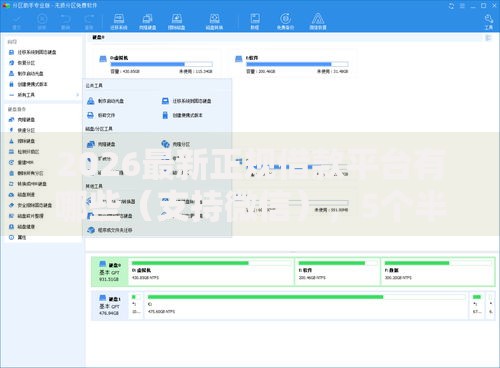Click the Redo (重做) toolbar arrow
The width and height of the screenshot is (500, 368).
89,22
